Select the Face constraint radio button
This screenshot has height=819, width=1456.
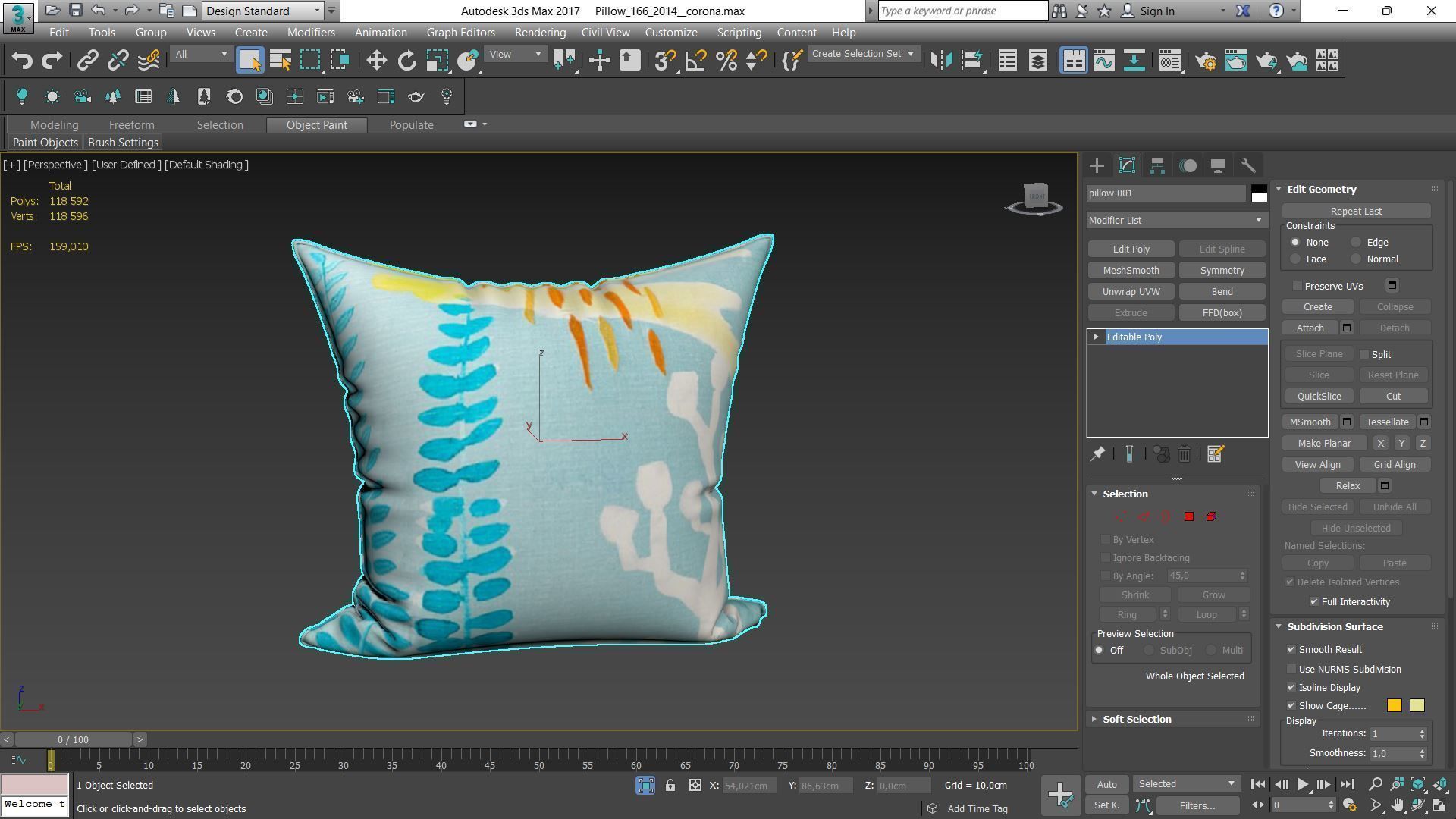tap(1295, 259)
